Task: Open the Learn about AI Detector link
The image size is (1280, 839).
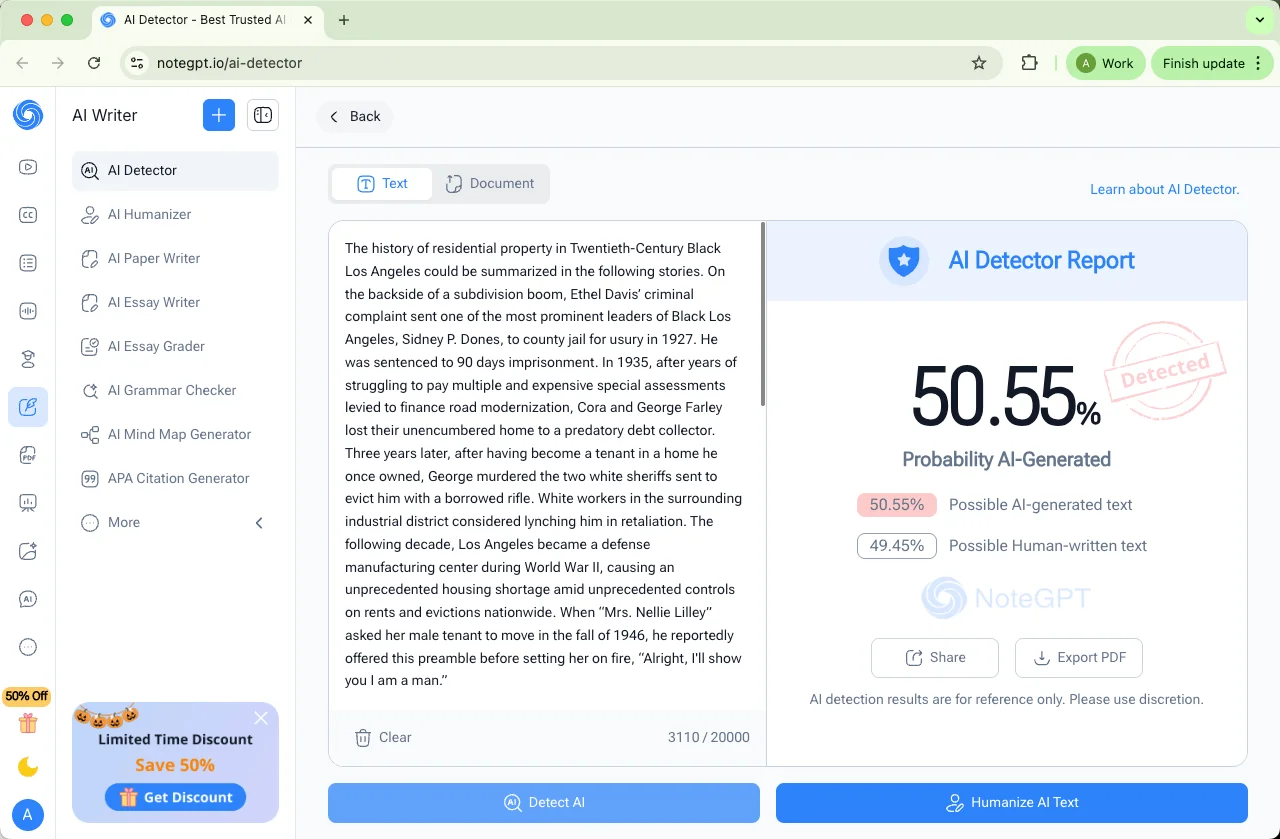Action: (1164, 189)
